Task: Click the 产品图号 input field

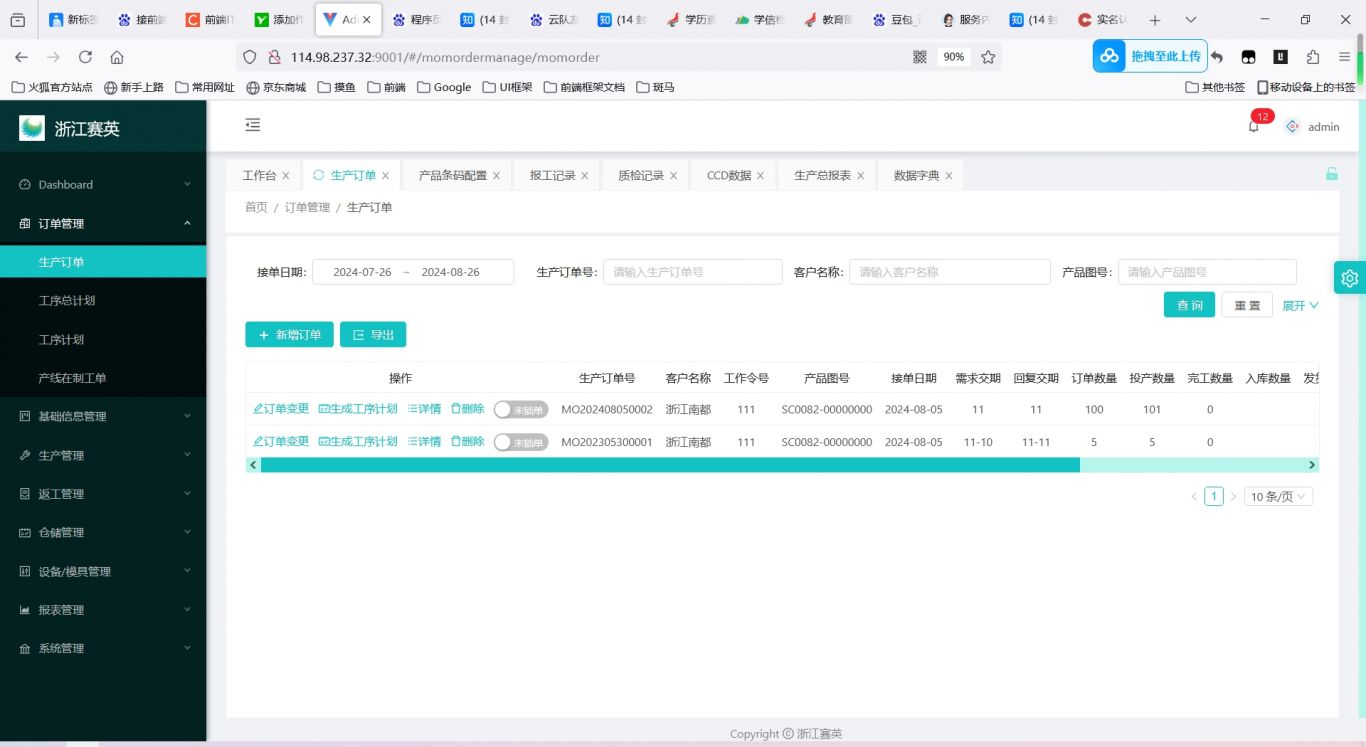Action: (1207, 272)
